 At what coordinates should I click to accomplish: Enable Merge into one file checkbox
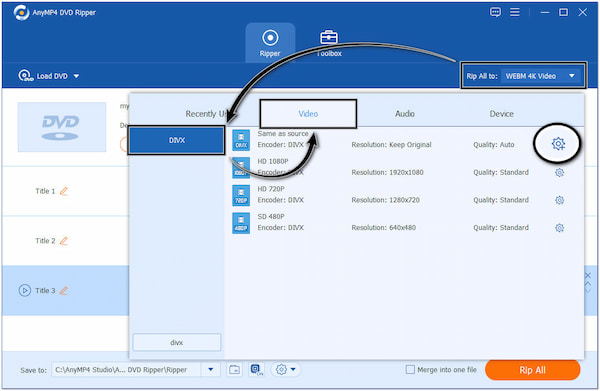tap(410, 370)
